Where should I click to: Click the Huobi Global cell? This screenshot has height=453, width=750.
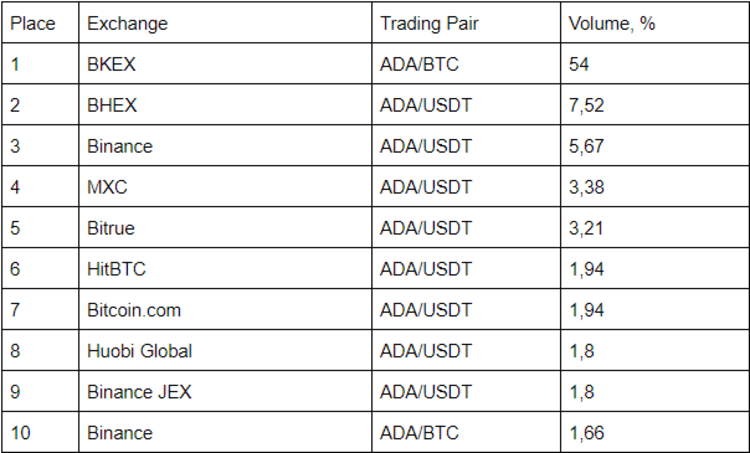point(139,351)
